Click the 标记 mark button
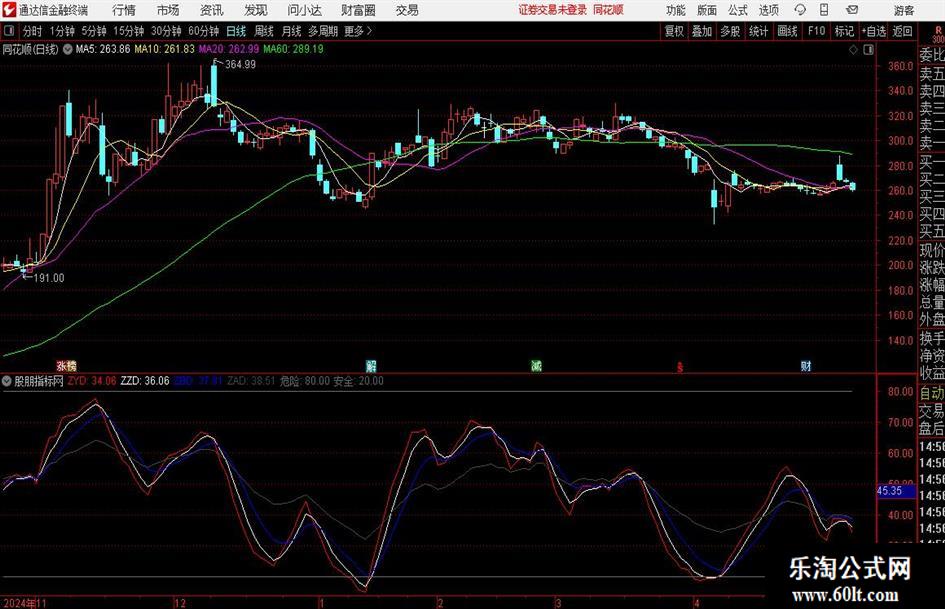Viewport: 945px width, 609px height. pos(844,31)
